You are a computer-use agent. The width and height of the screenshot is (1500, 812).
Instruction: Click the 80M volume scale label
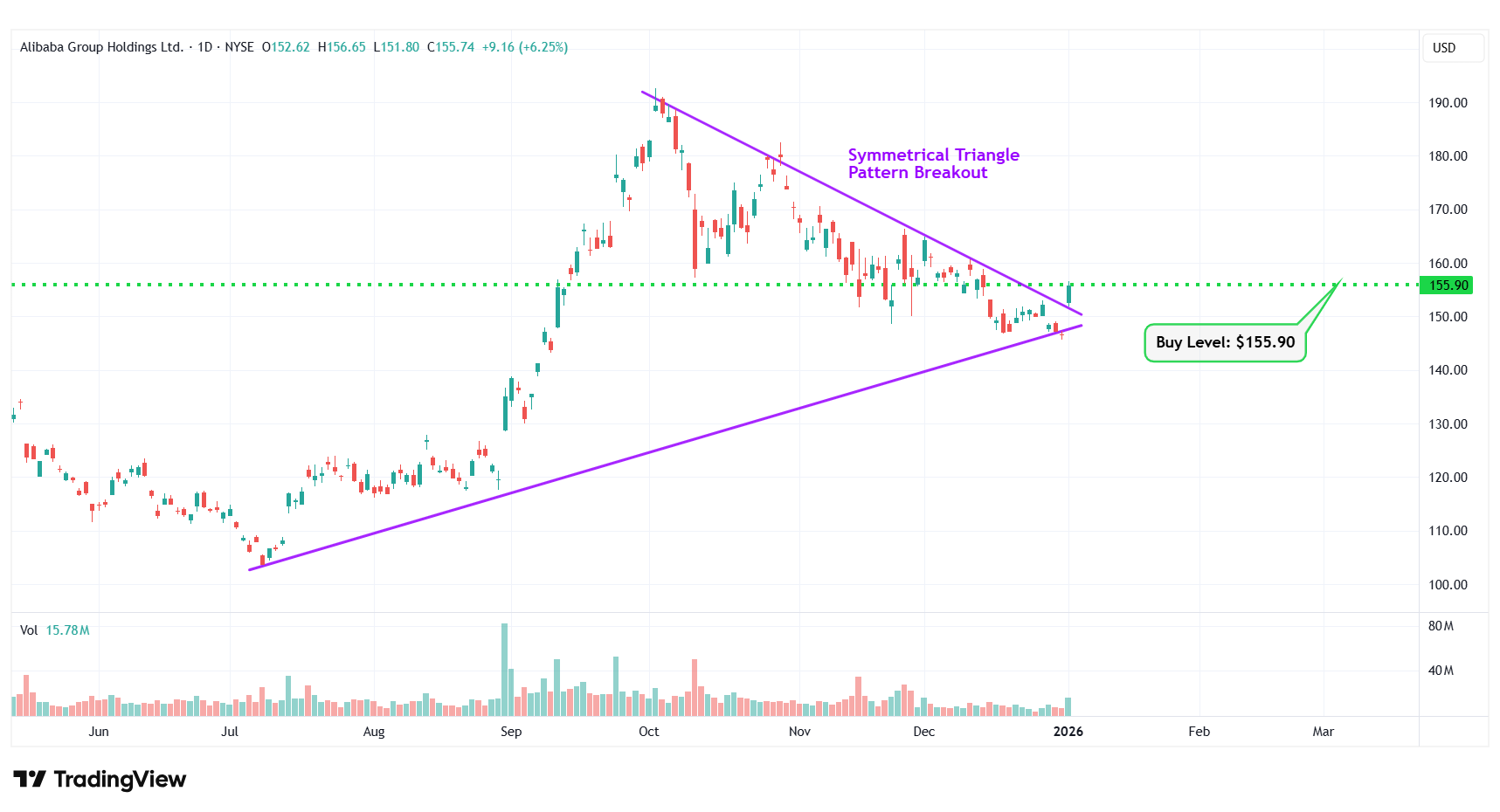click(x=1441, y=626)
